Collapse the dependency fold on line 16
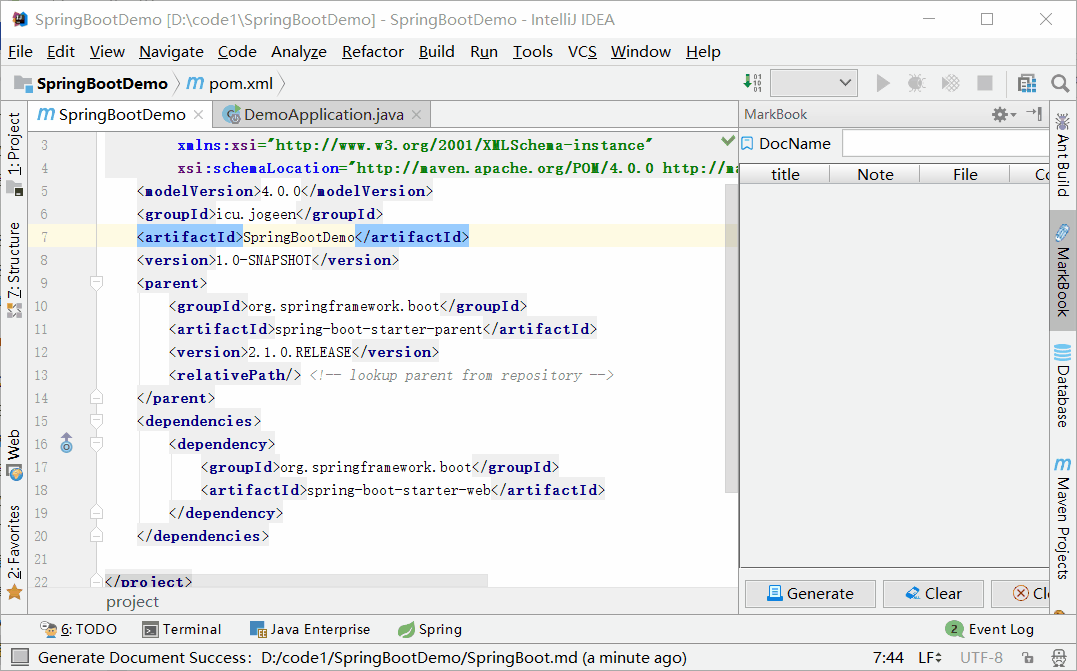The image size is (1077, 671). 97,444
